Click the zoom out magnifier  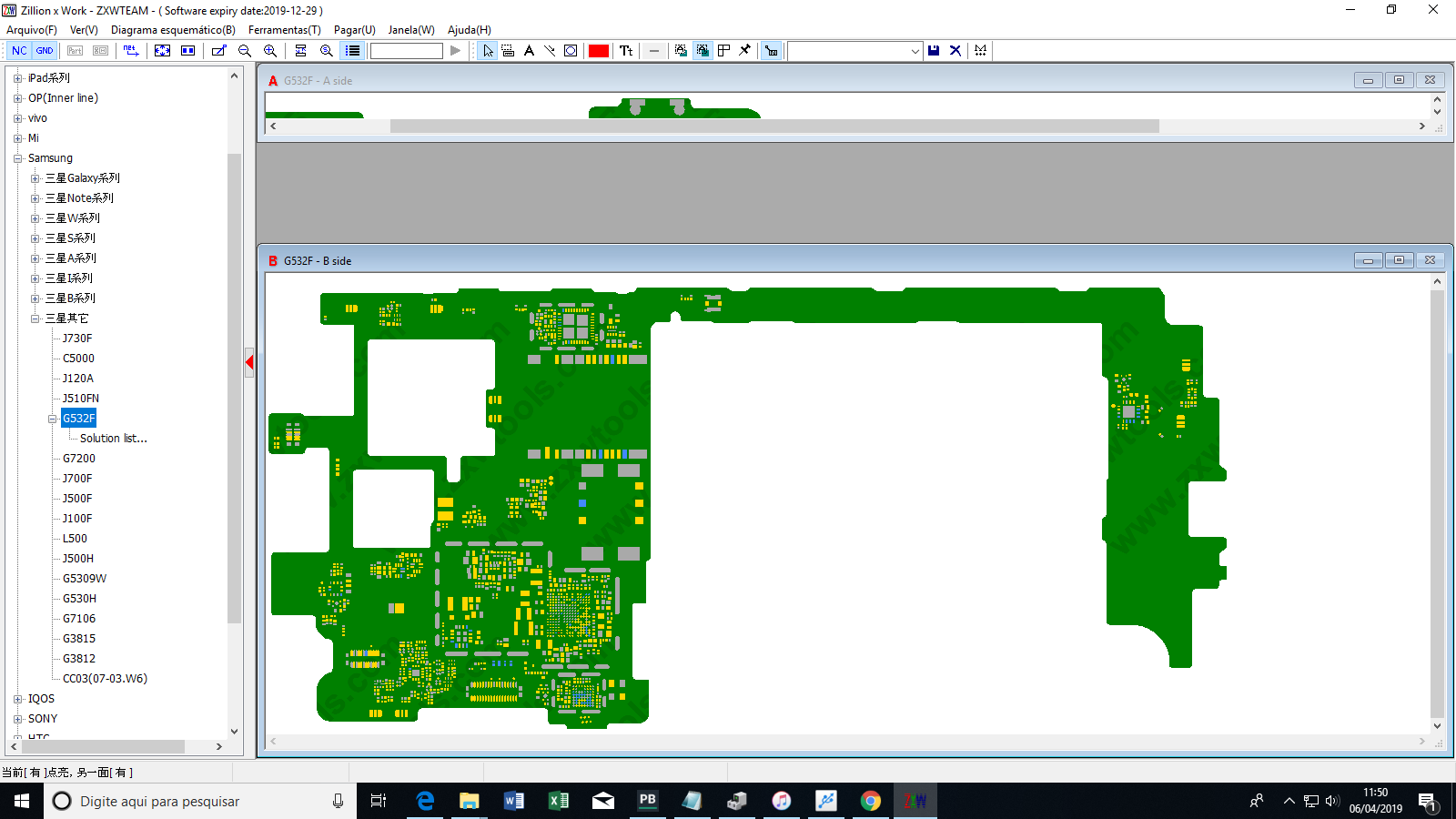[x=245, y=51]
